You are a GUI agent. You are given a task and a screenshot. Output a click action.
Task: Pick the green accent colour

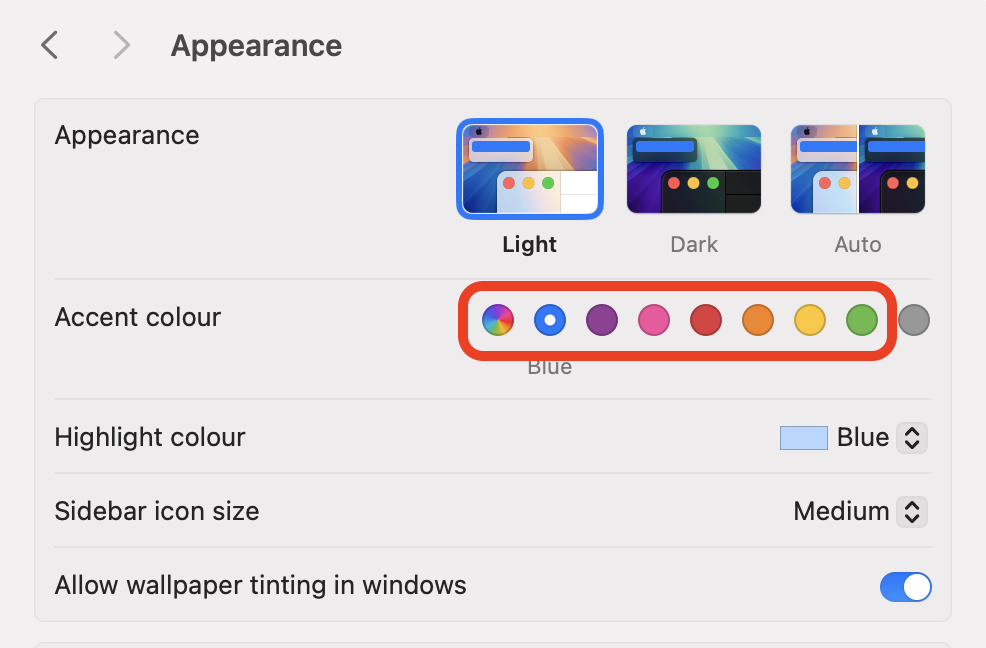(862, 320)
